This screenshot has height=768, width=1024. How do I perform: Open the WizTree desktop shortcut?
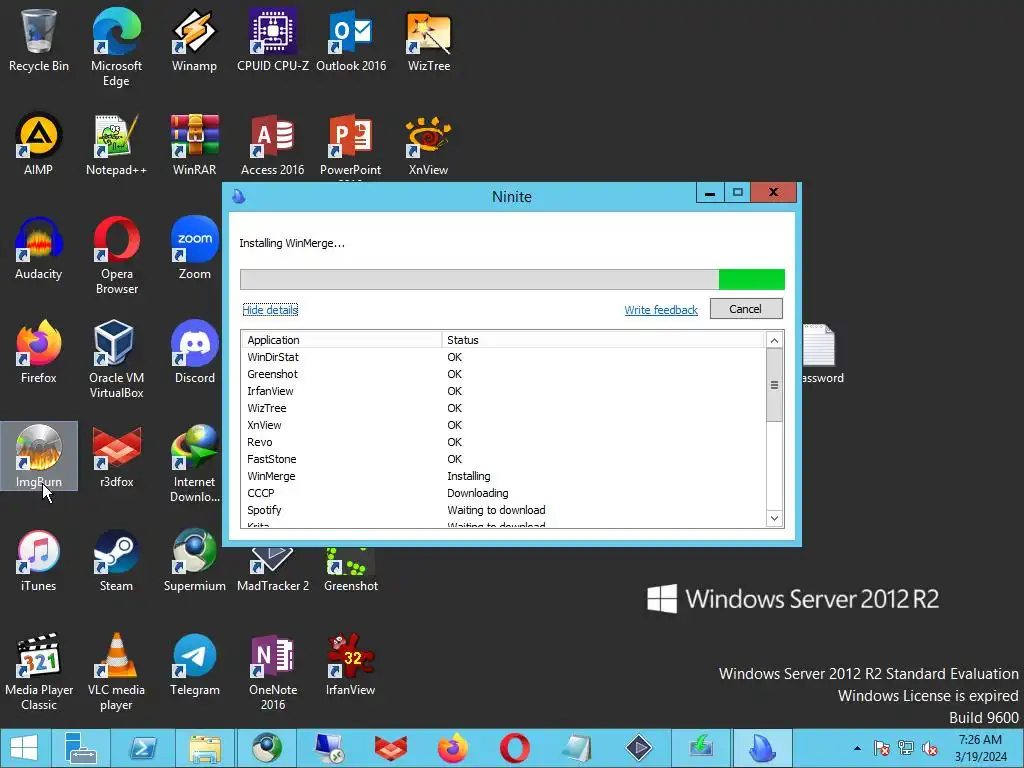[x=428, y=40]
